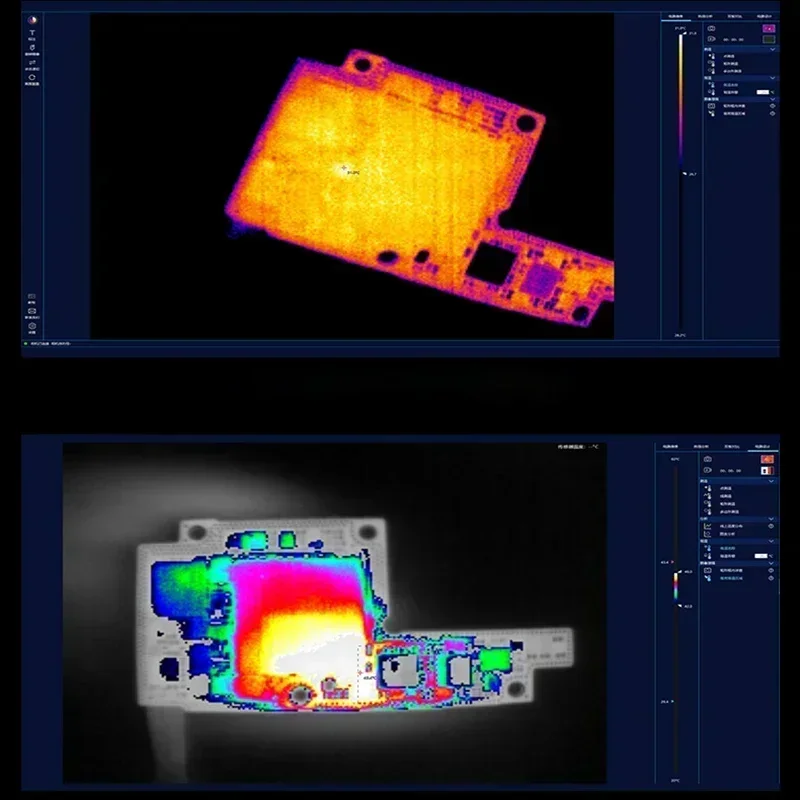This screenshot has width=800, height=800.
Task: Select the T text annotation tool
Action: (32, 33)
